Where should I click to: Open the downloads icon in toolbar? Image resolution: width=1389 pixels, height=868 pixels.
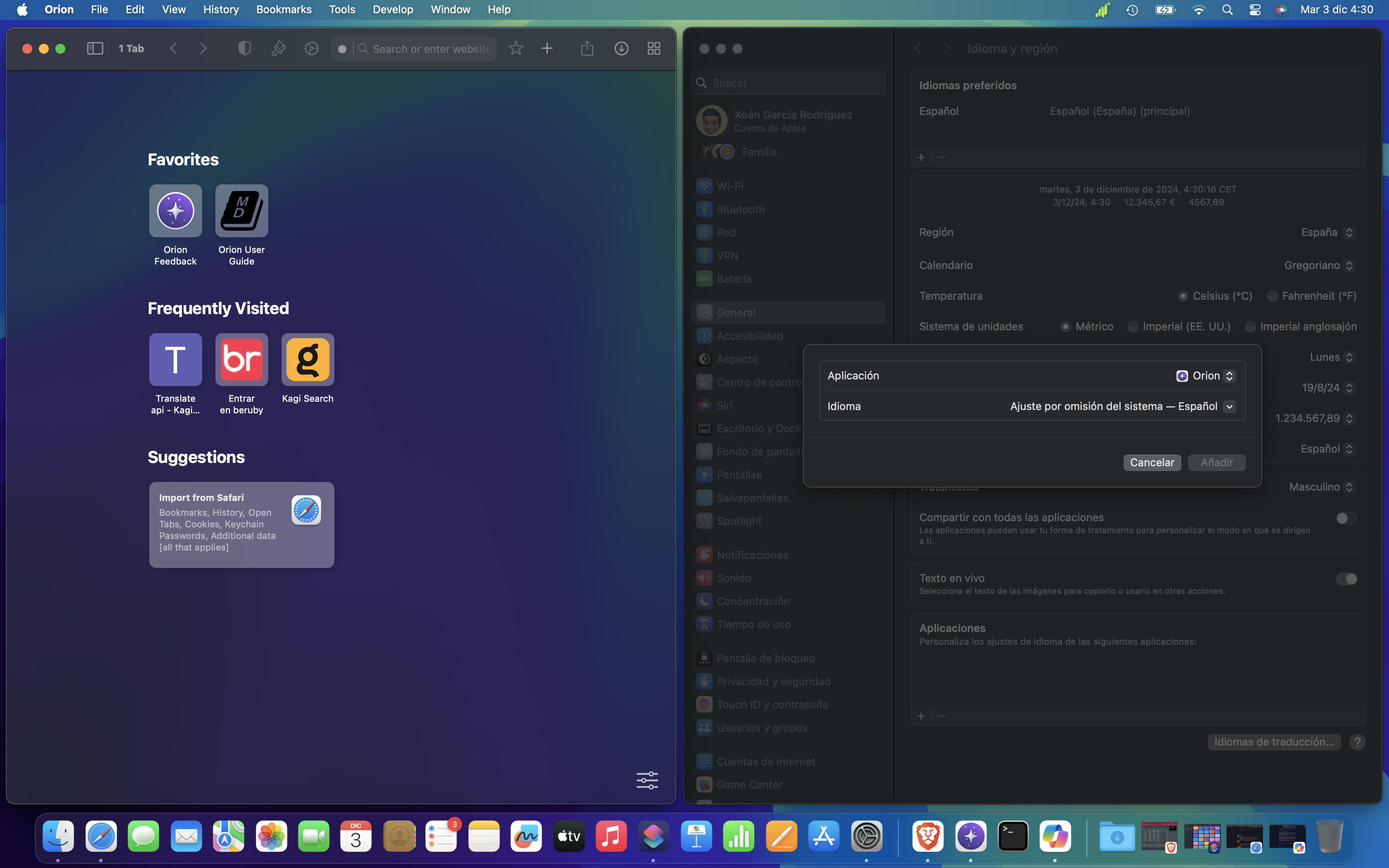click(621, 49)
